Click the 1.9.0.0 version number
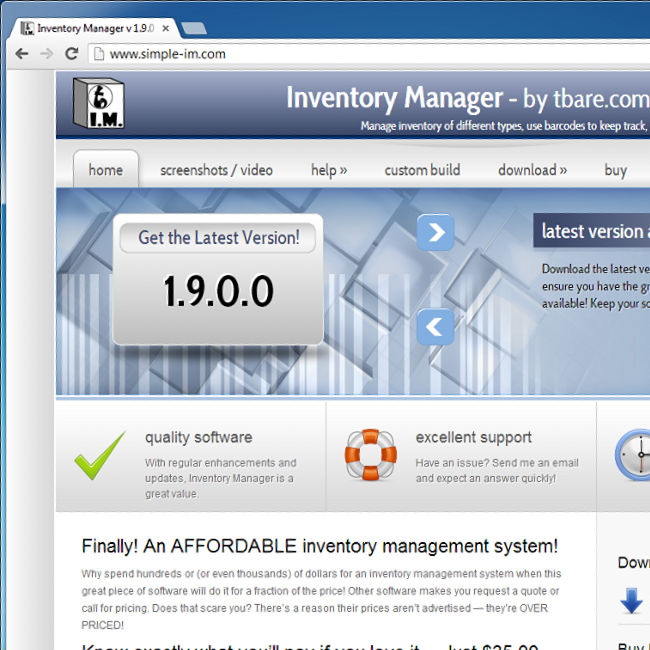650x650 pixels. (x=218, y=291)
